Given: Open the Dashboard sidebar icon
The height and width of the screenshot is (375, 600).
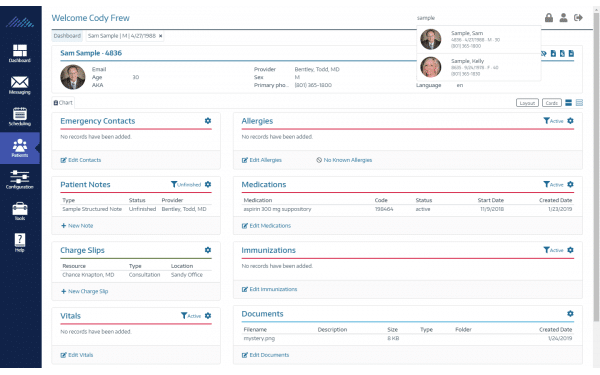Looking at the screenshot, I should (x=20, y=53).
